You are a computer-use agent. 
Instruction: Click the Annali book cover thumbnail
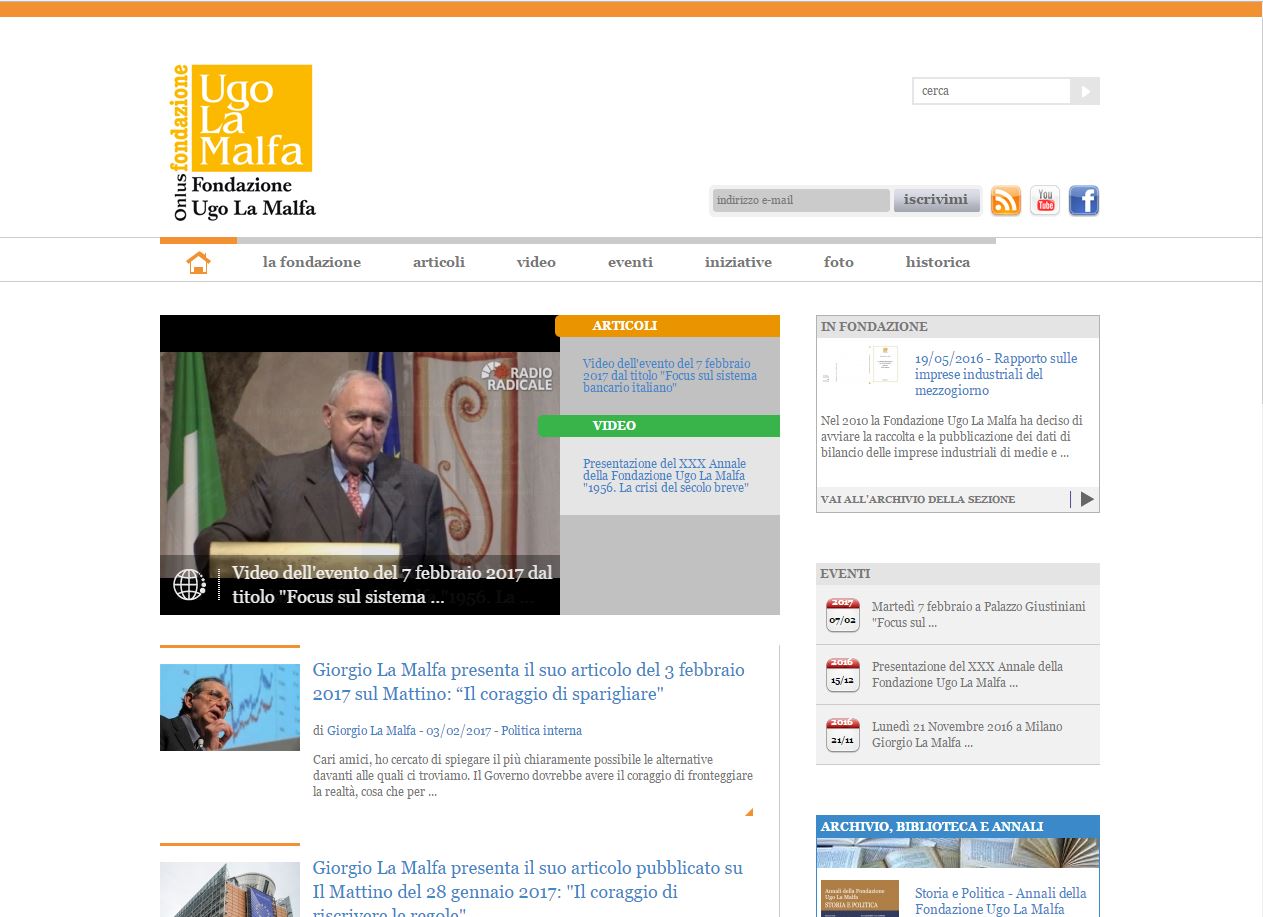tap(858, 899)
